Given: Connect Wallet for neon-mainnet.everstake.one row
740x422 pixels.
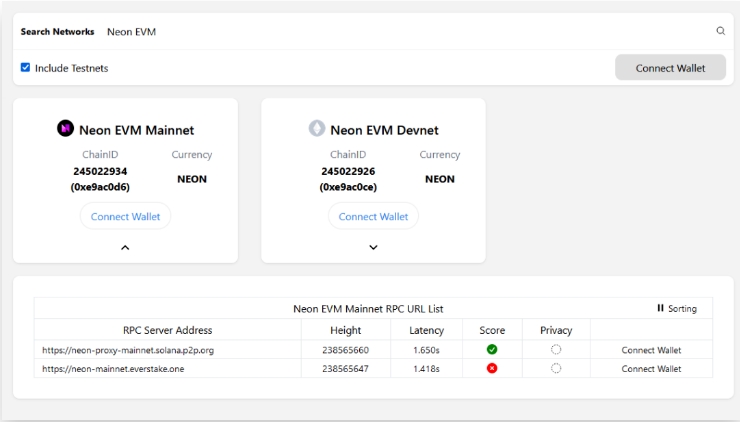Looking at the screenshot, I should click(x=651, y=369).
